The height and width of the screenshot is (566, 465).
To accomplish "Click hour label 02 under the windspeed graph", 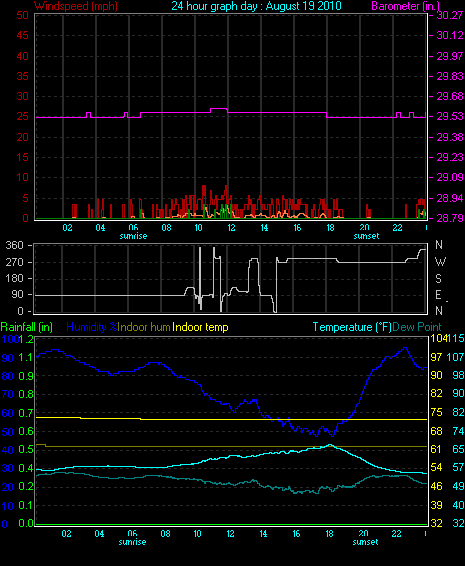I will tap(67, 228).
